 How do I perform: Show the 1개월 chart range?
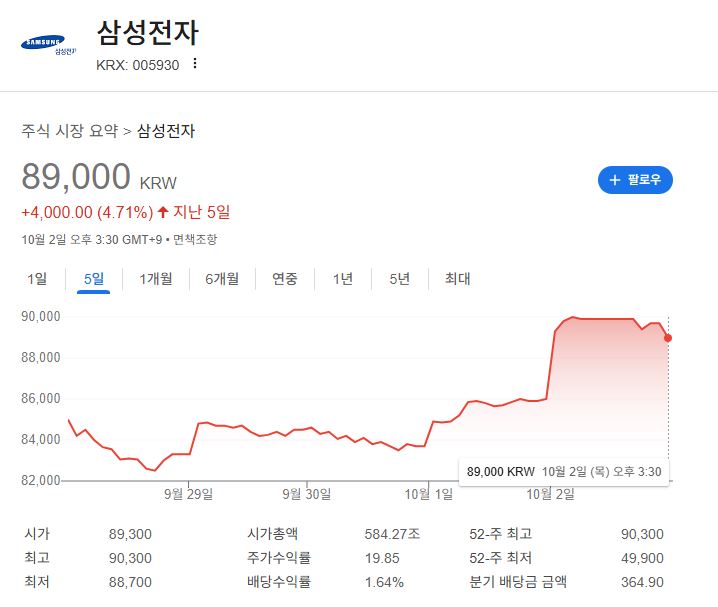(x=156, y=279)
